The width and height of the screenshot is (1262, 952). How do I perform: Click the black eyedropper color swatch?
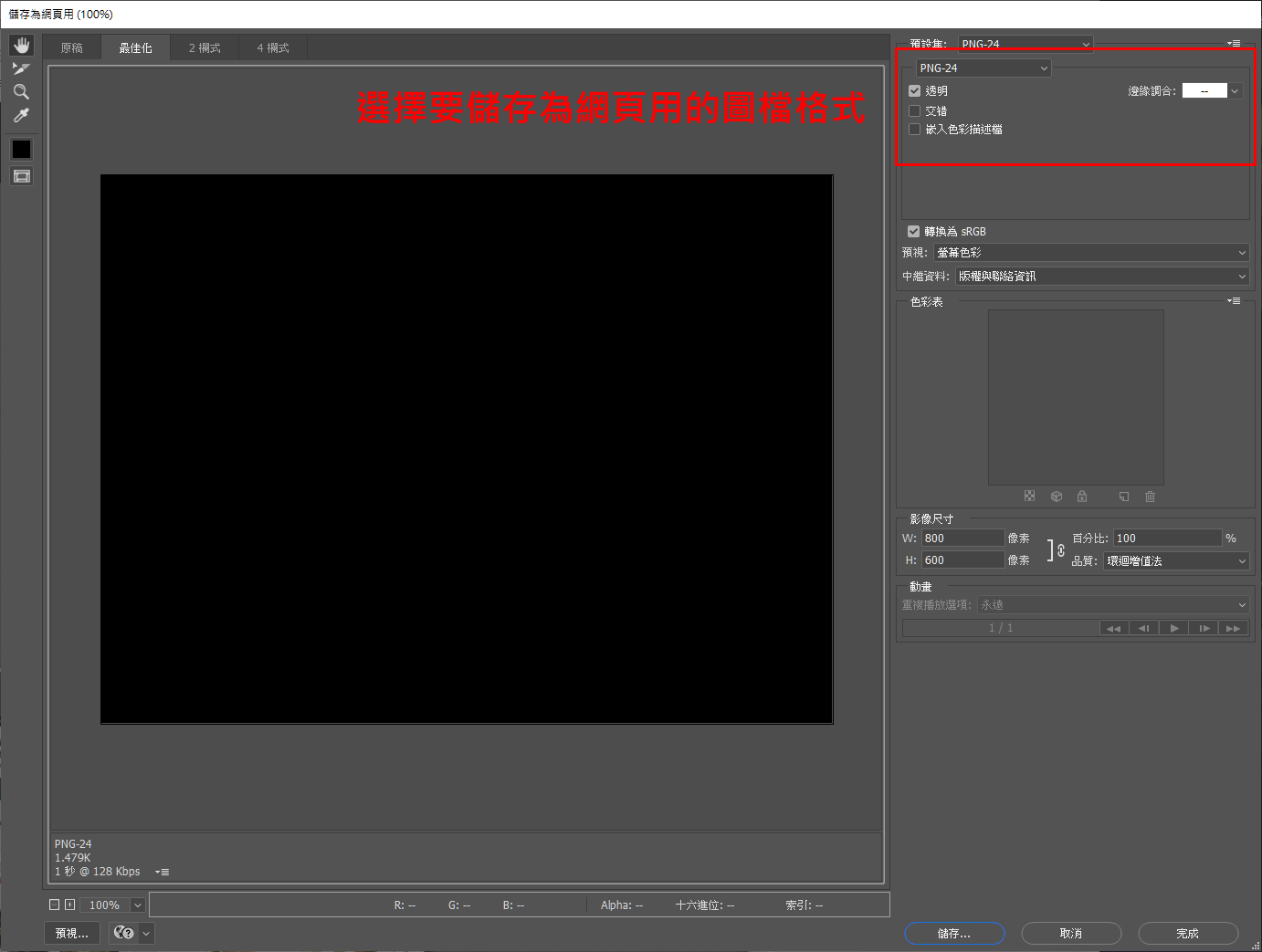click(21, 149)
